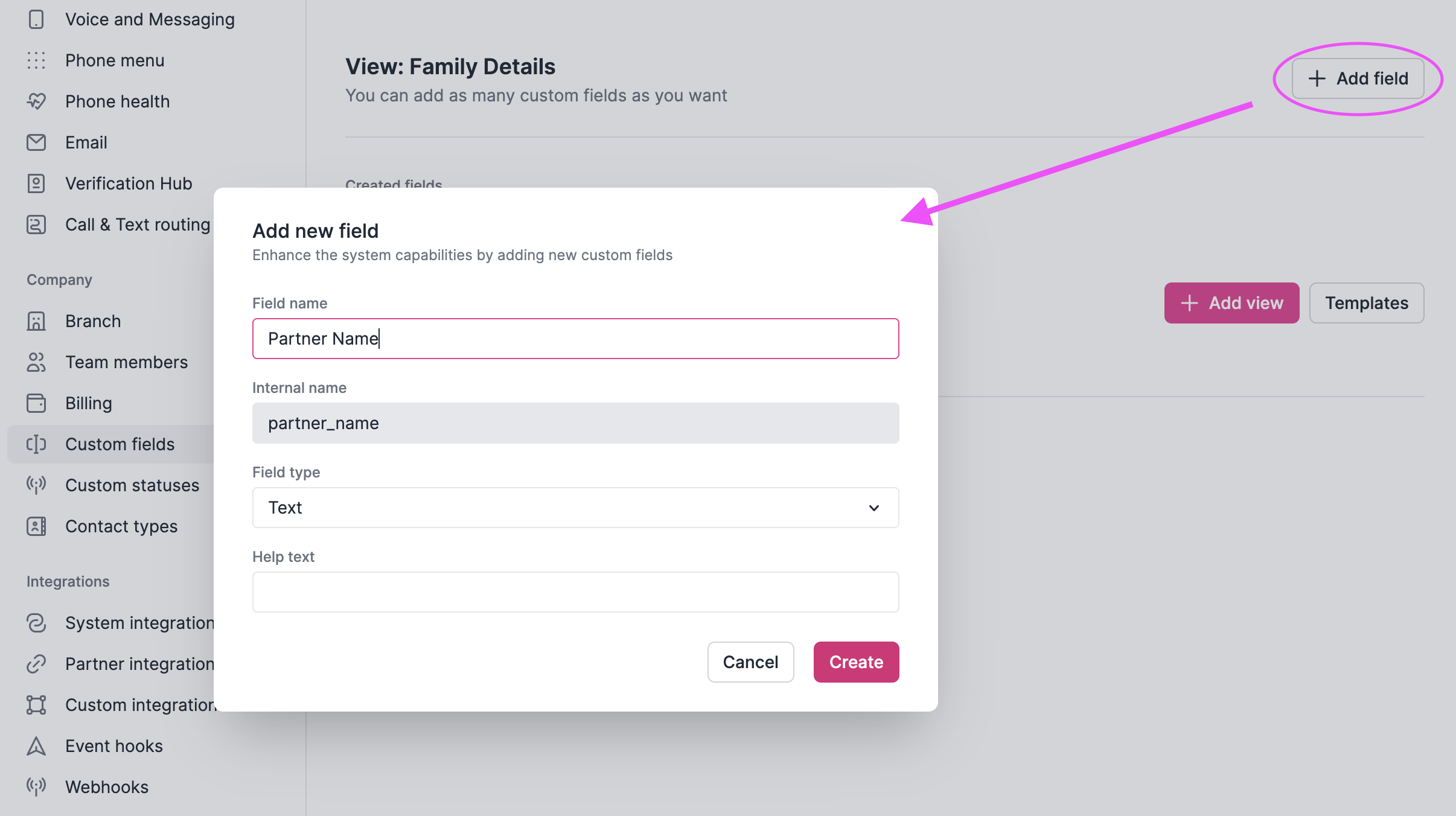The image size is (1456, 816).
Task: Click the Add field button
Action: tap(1358, 78)
